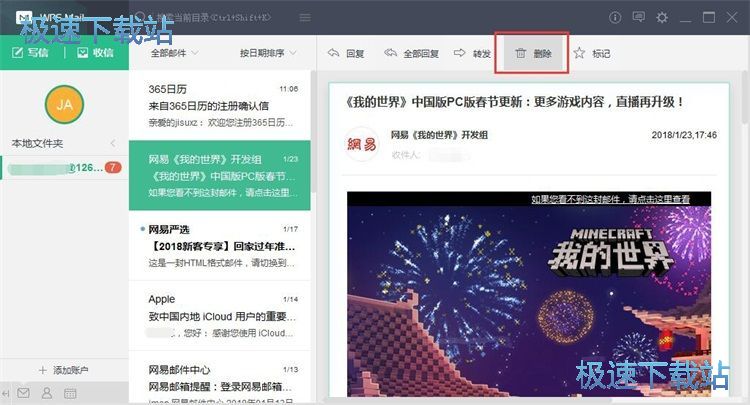
Task: Click the 写信 compose button
Action: click(x=31, y=53)
